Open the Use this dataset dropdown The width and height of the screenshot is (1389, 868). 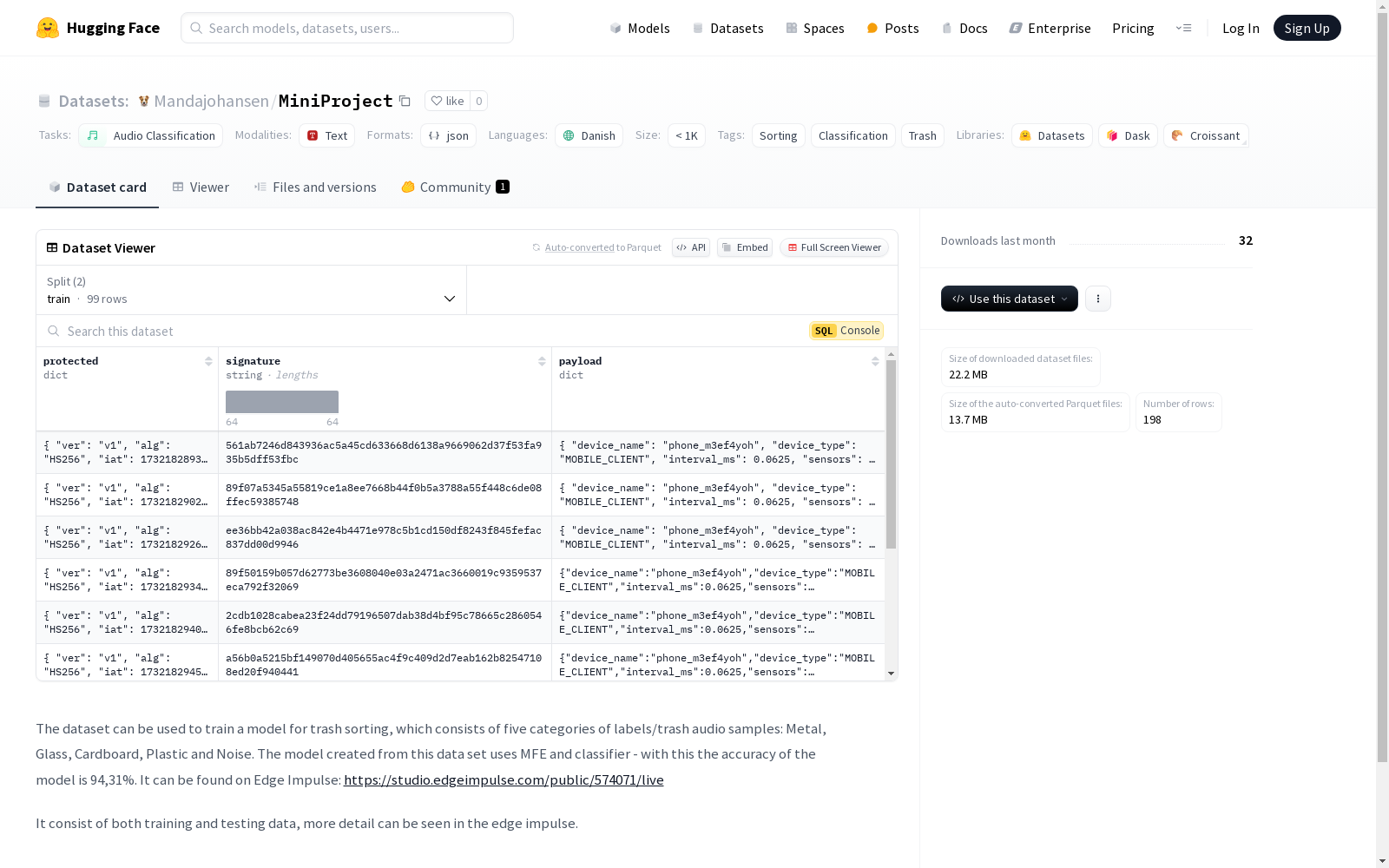click(1010, 299)
